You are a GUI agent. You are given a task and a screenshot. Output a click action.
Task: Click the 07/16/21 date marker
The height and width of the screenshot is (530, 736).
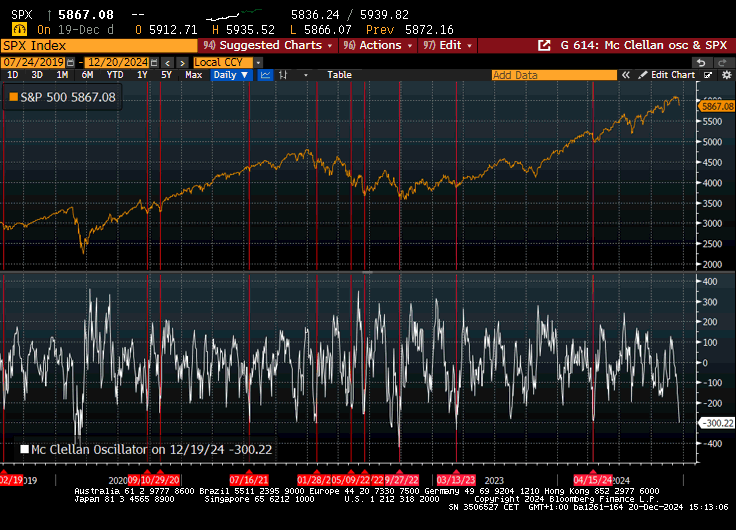click(249, 480)
